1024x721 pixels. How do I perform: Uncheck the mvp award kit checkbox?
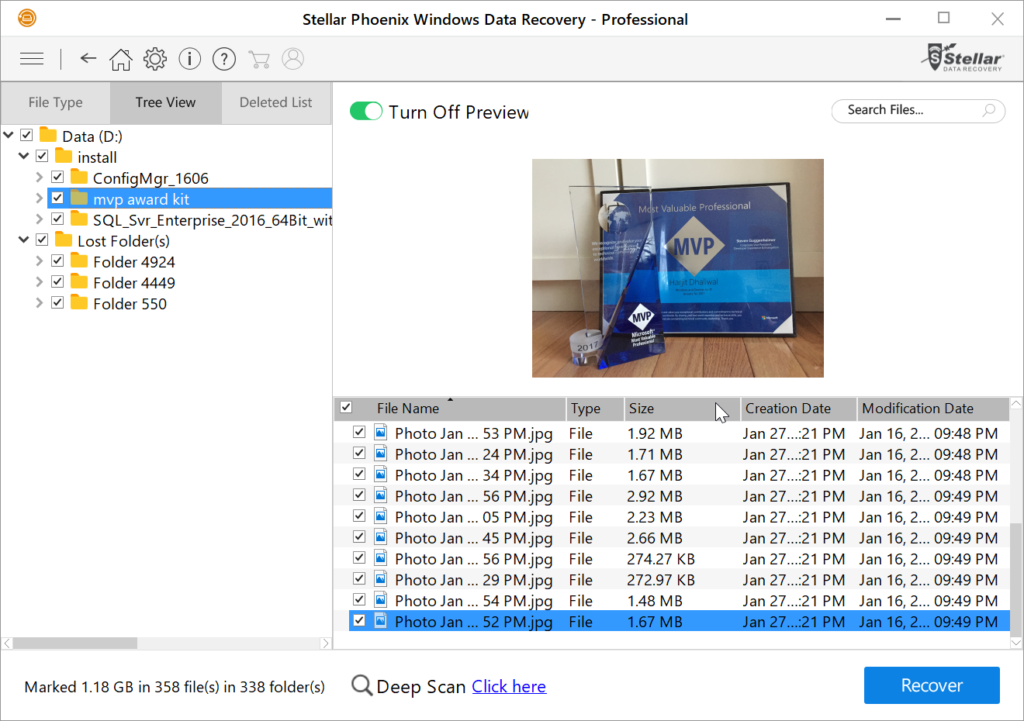pos(57,198)
